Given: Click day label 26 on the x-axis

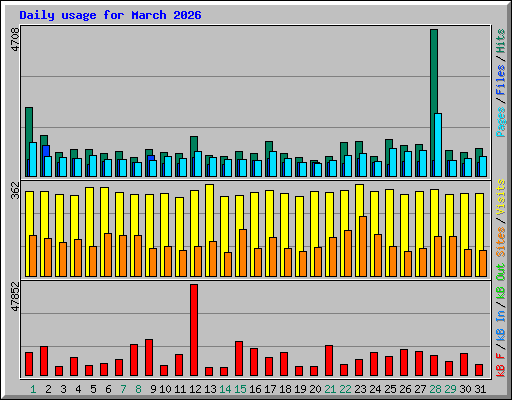Looking at the screenshot, I should [405, 389].
